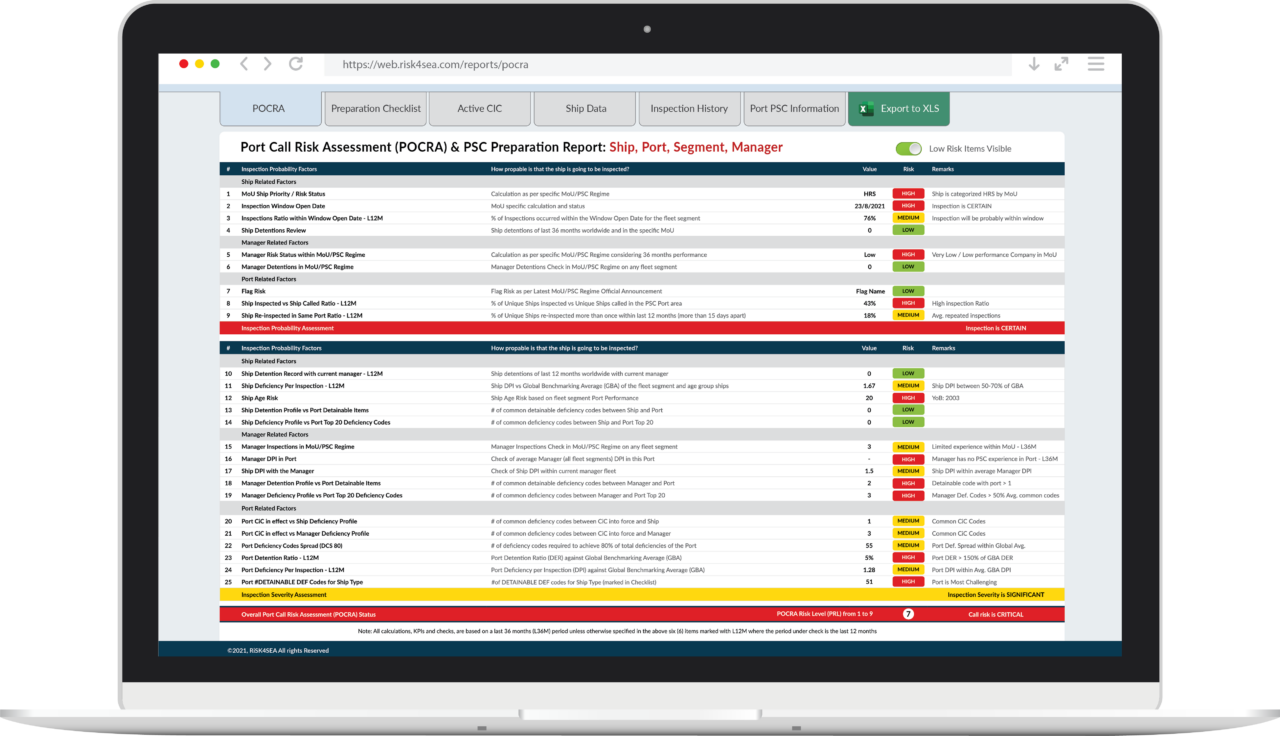Navigate back using the back arrow
1280x736 pixels.
tap(244, 63)
